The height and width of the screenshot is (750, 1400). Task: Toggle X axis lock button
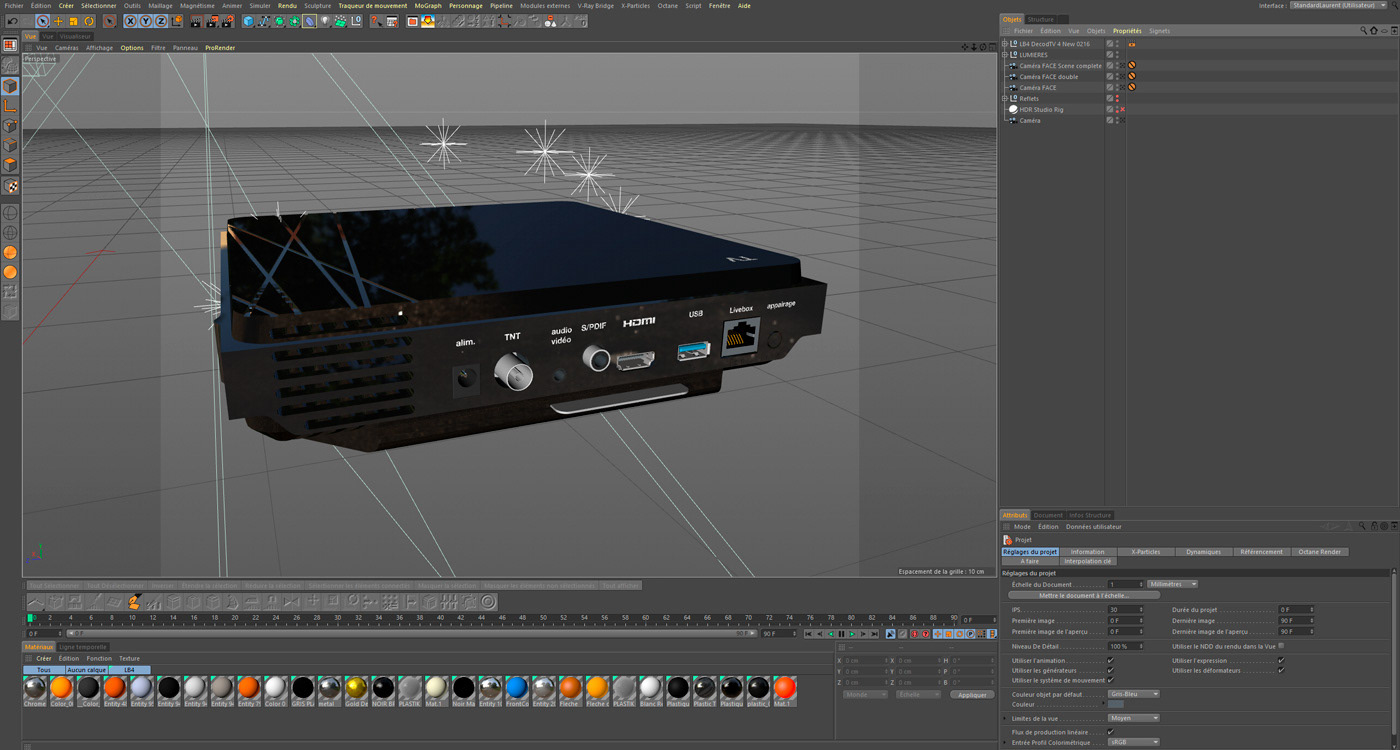[130, 21]
